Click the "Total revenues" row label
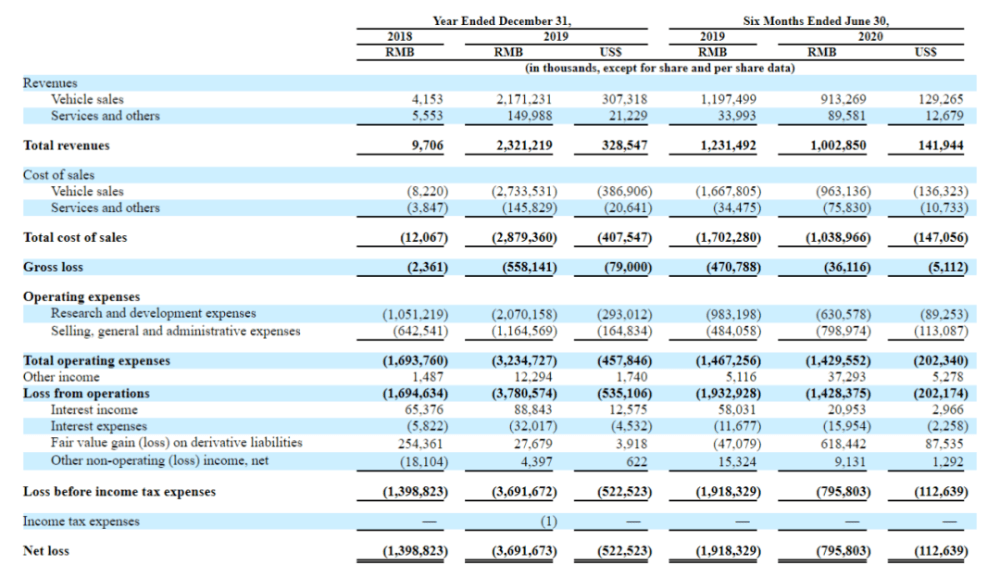The width and height of the screenshot is (1000, 578). coord(66,145)
